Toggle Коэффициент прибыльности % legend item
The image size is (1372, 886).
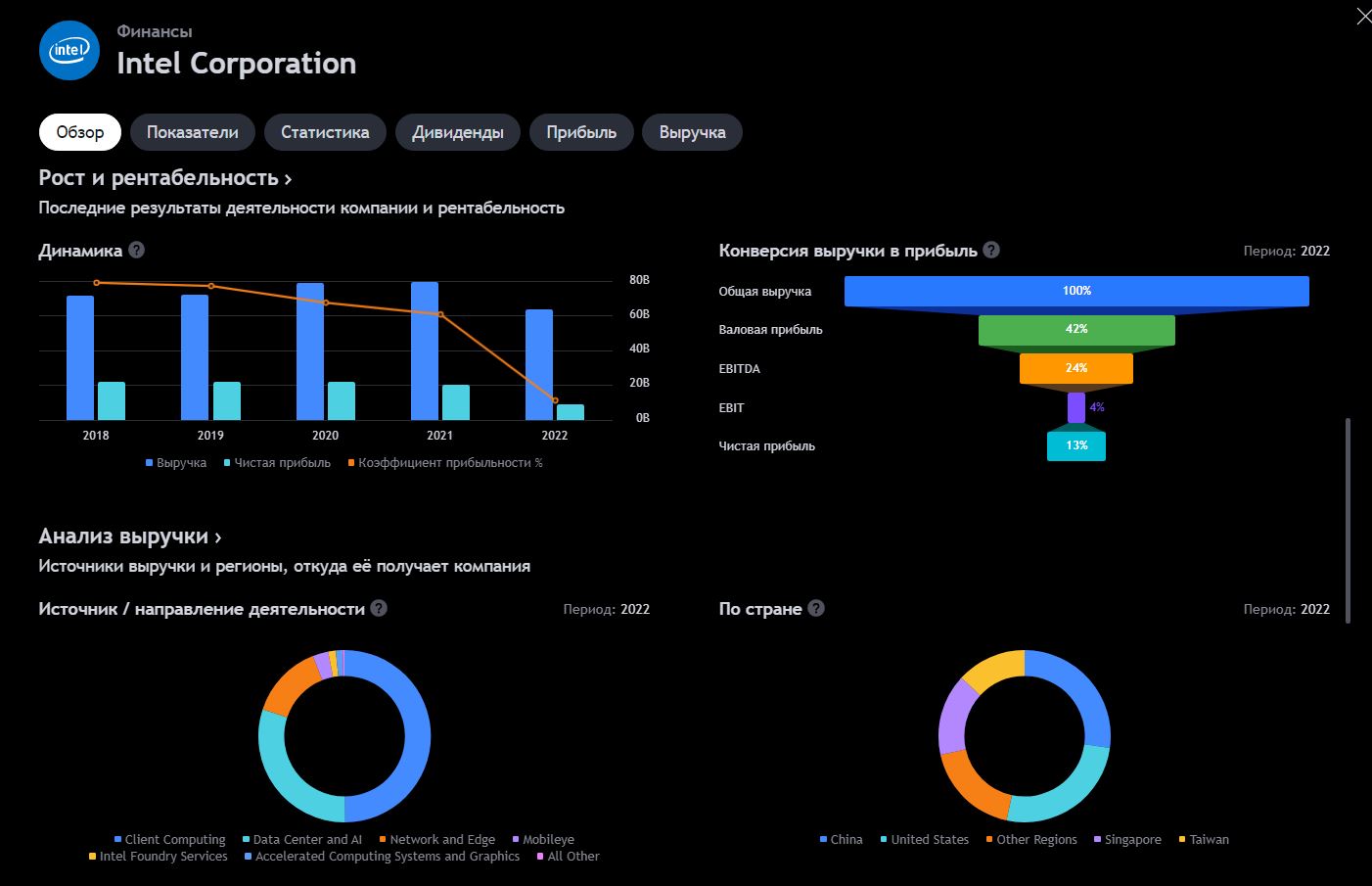[445, 463]
